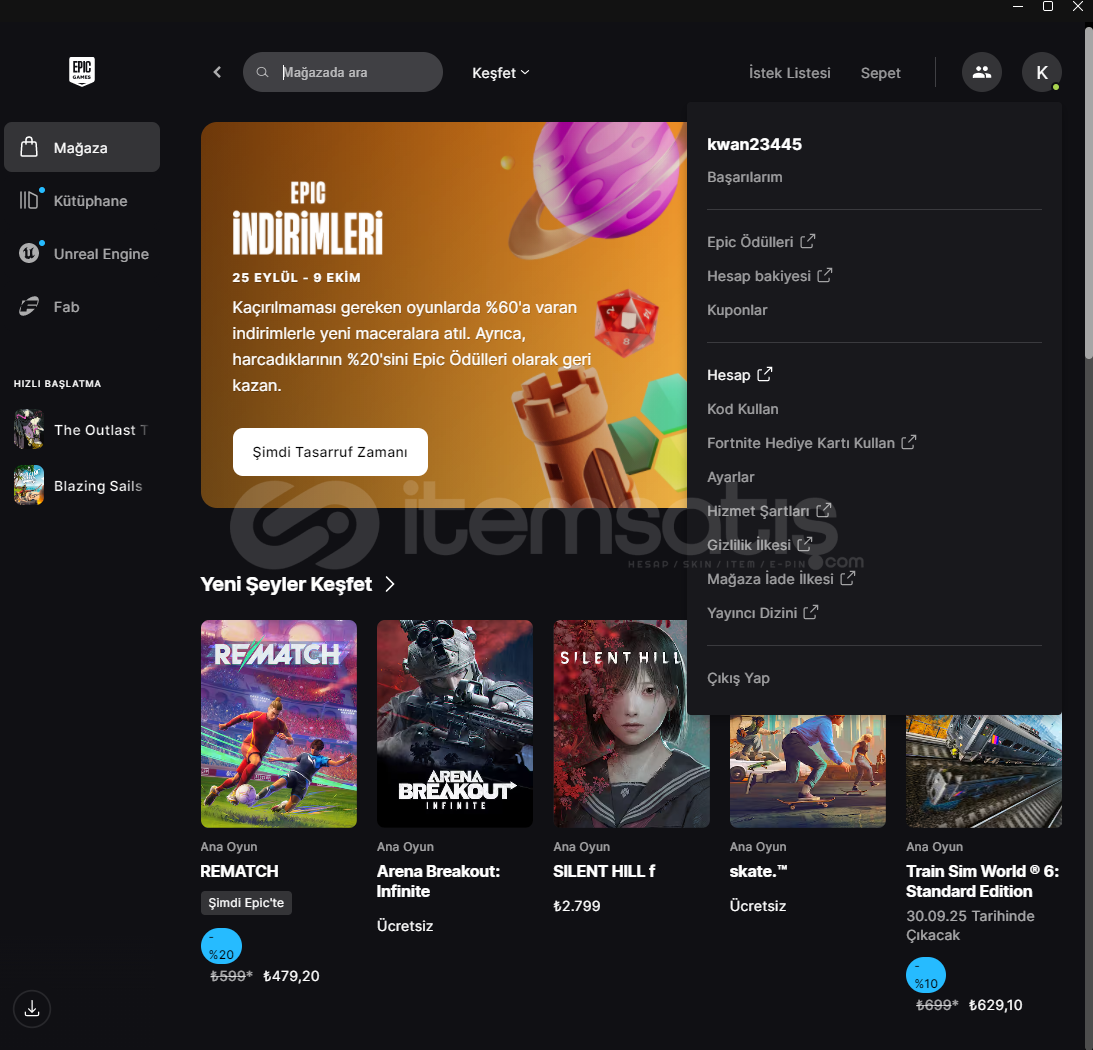Image resolution: width=1093 pixels, height=1050 pixels.
Task: Open Unreal Engine sidebar item
Action: tap(82, 254)
